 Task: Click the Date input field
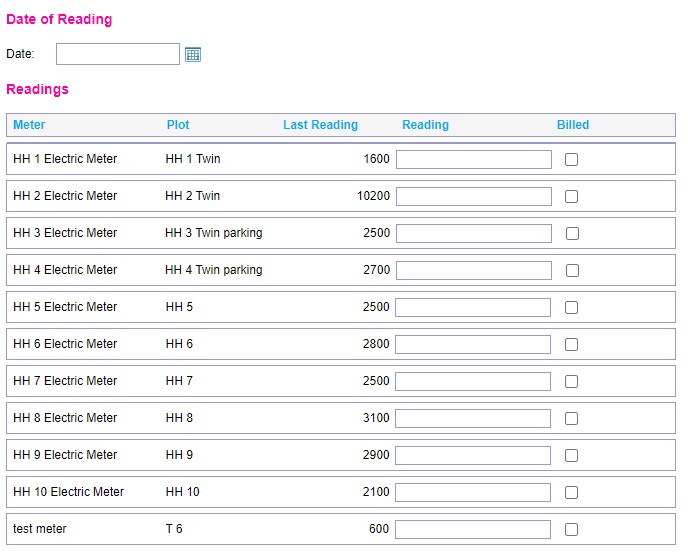118,54
